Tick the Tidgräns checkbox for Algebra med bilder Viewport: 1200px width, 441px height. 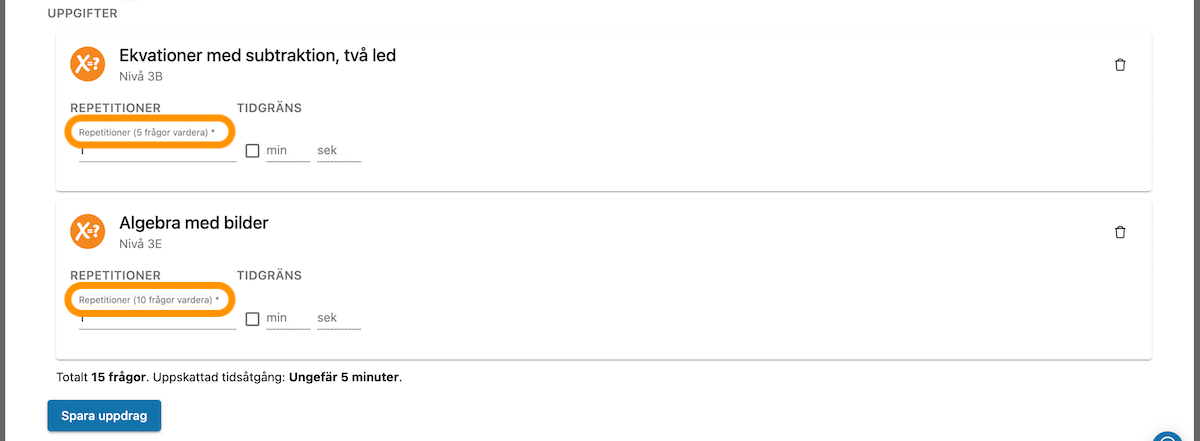coord(252,319)
